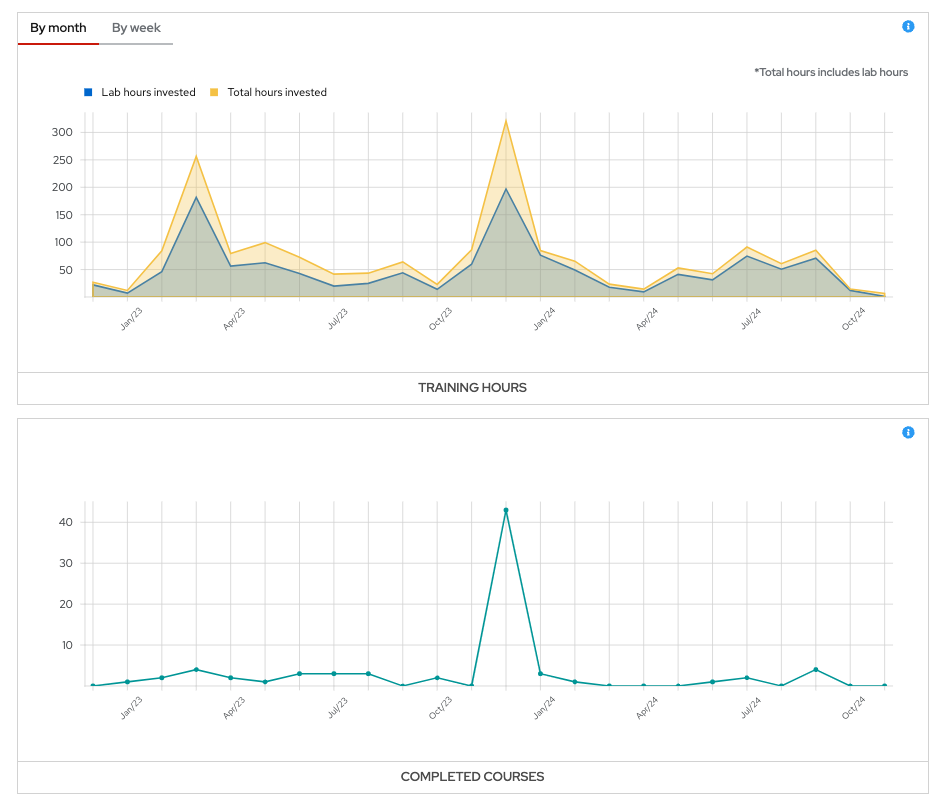The width and height of the screenshot is (942, 801).
Task: Click the TRAINING HOURS panel title
Action: (x=472, y=388)
